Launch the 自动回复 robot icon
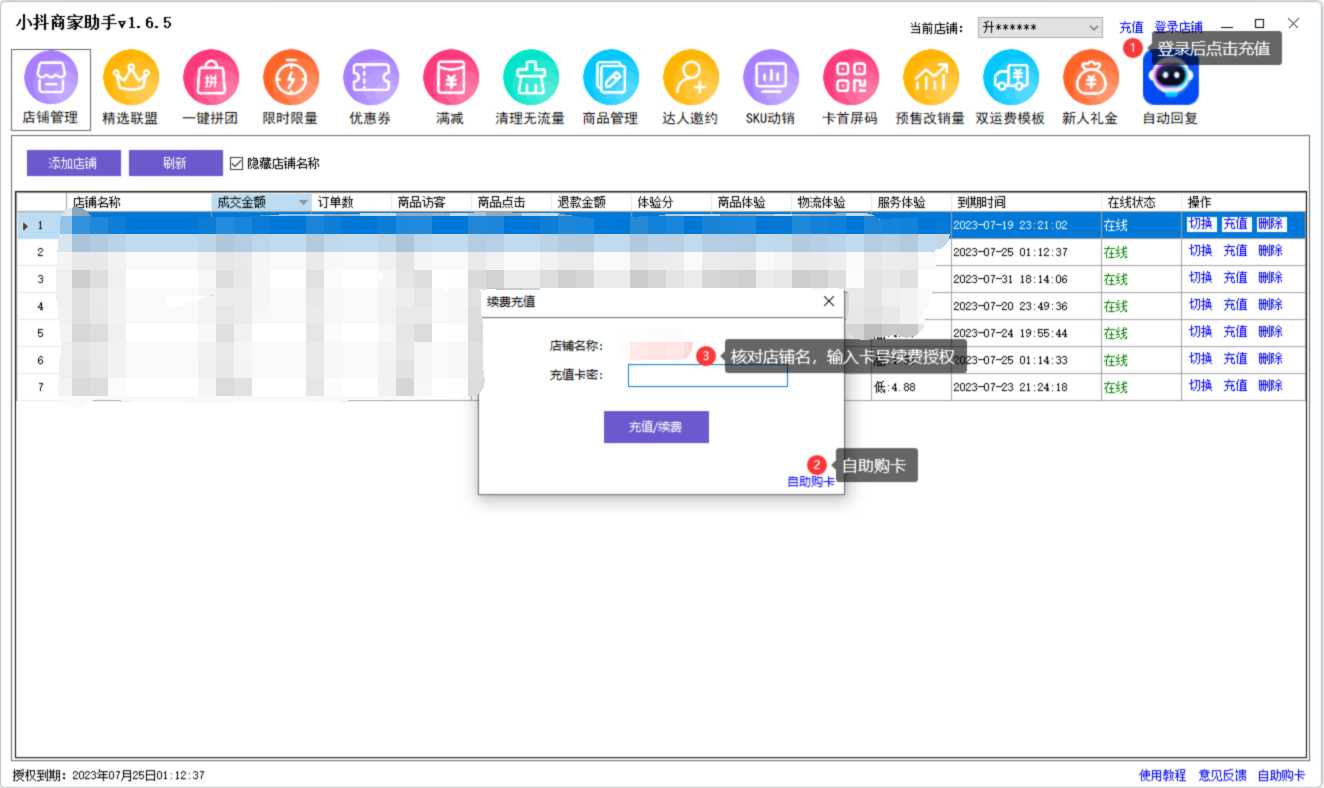The height and width of the screenshot is (788, 1324). 1170,78
